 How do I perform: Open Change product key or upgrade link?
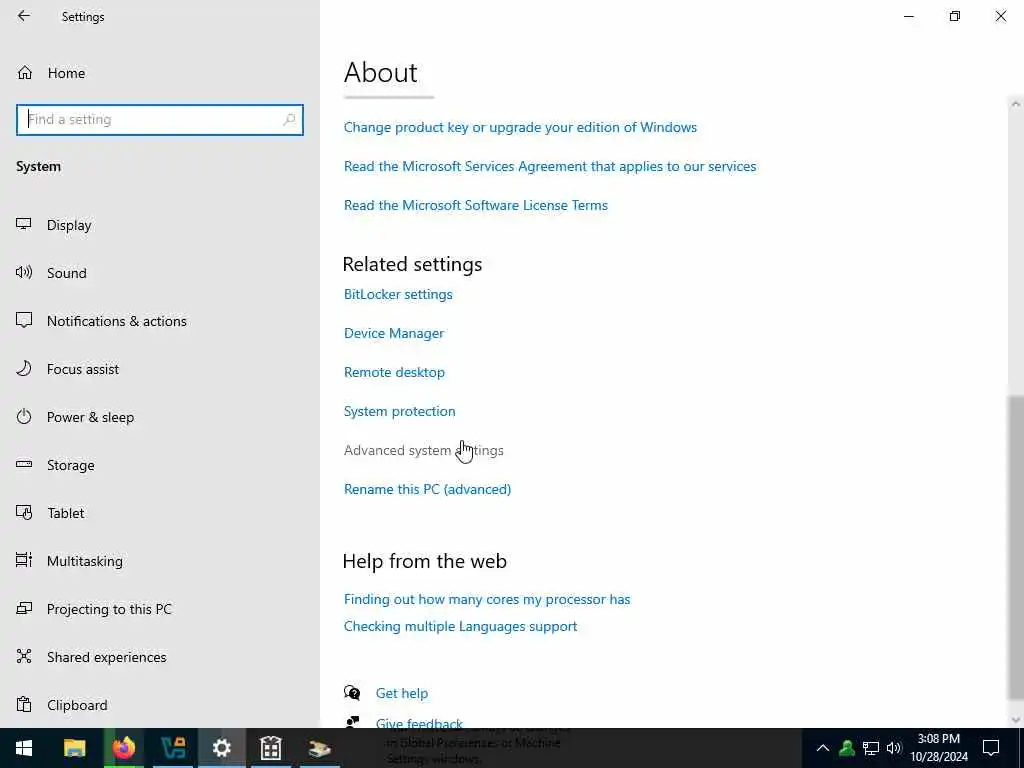520,127
